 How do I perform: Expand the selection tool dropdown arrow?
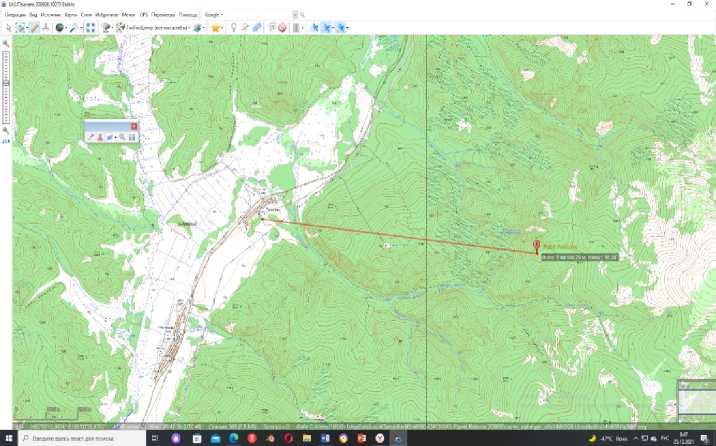coord(27,28)
